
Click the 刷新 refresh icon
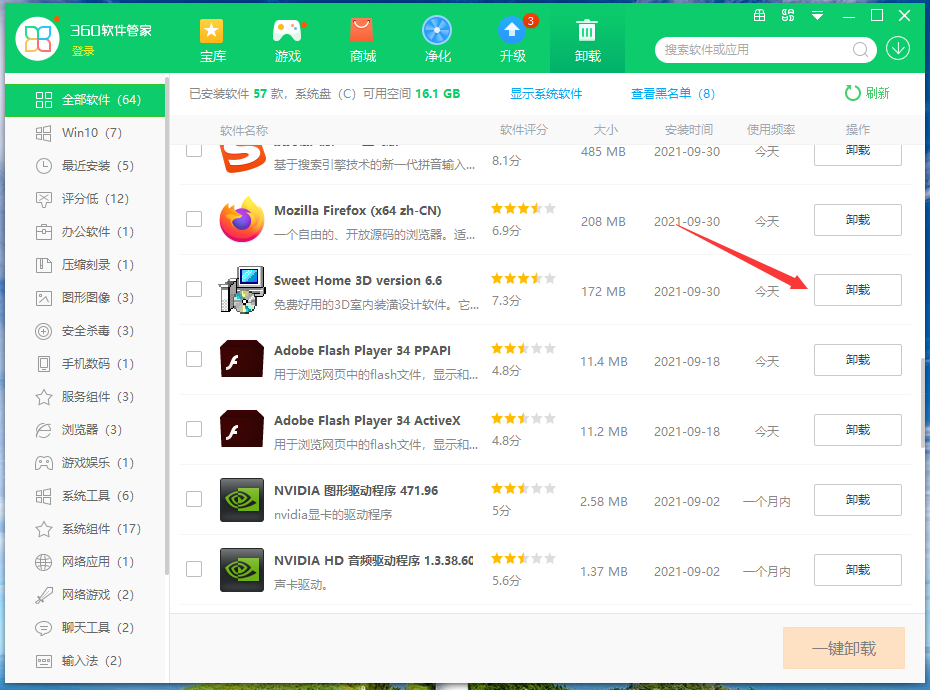[x=852, y=93]
